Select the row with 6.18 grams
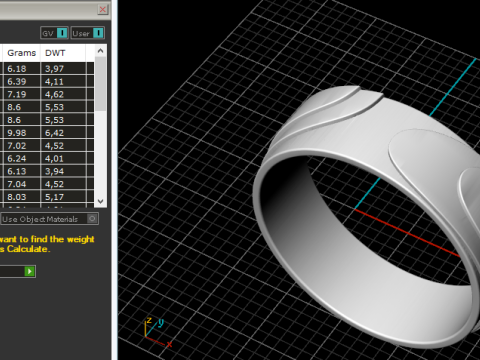 tap(47, 69)
